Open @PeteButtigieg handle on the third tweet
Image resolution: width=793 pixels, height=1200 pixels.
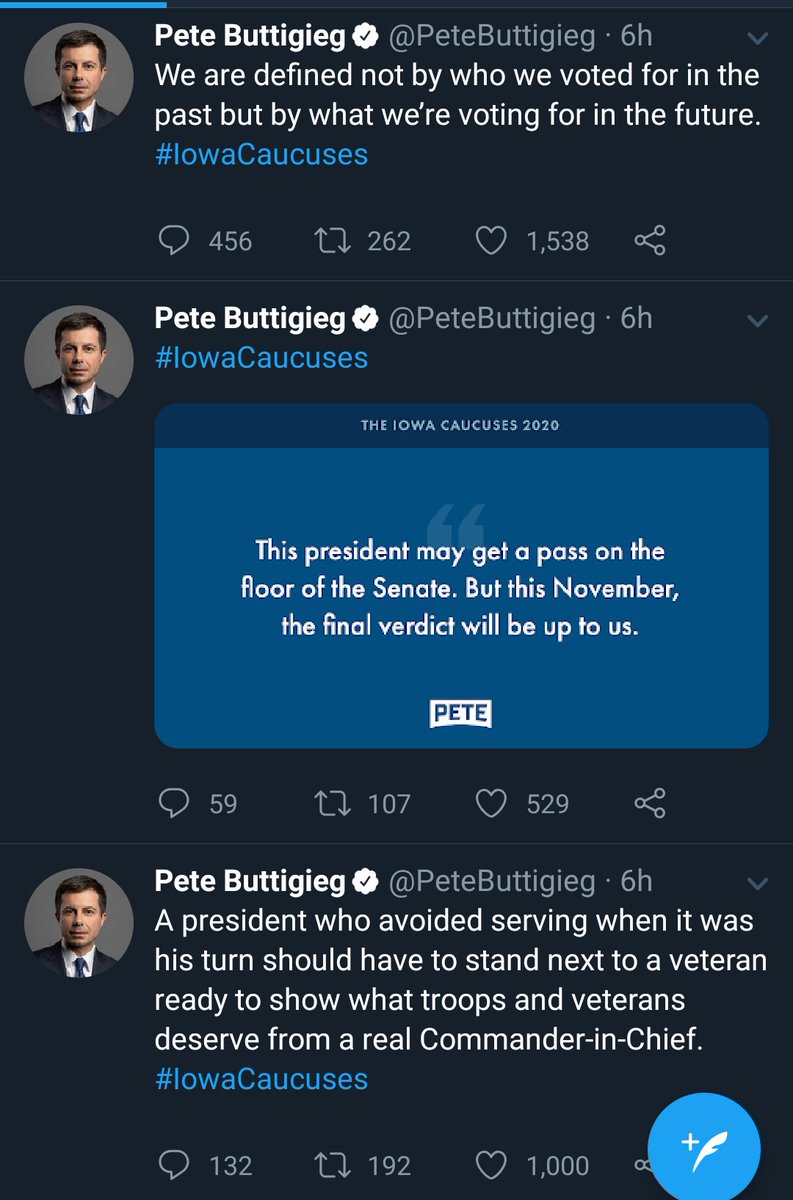pyautogui.click(x=490, y=880)
